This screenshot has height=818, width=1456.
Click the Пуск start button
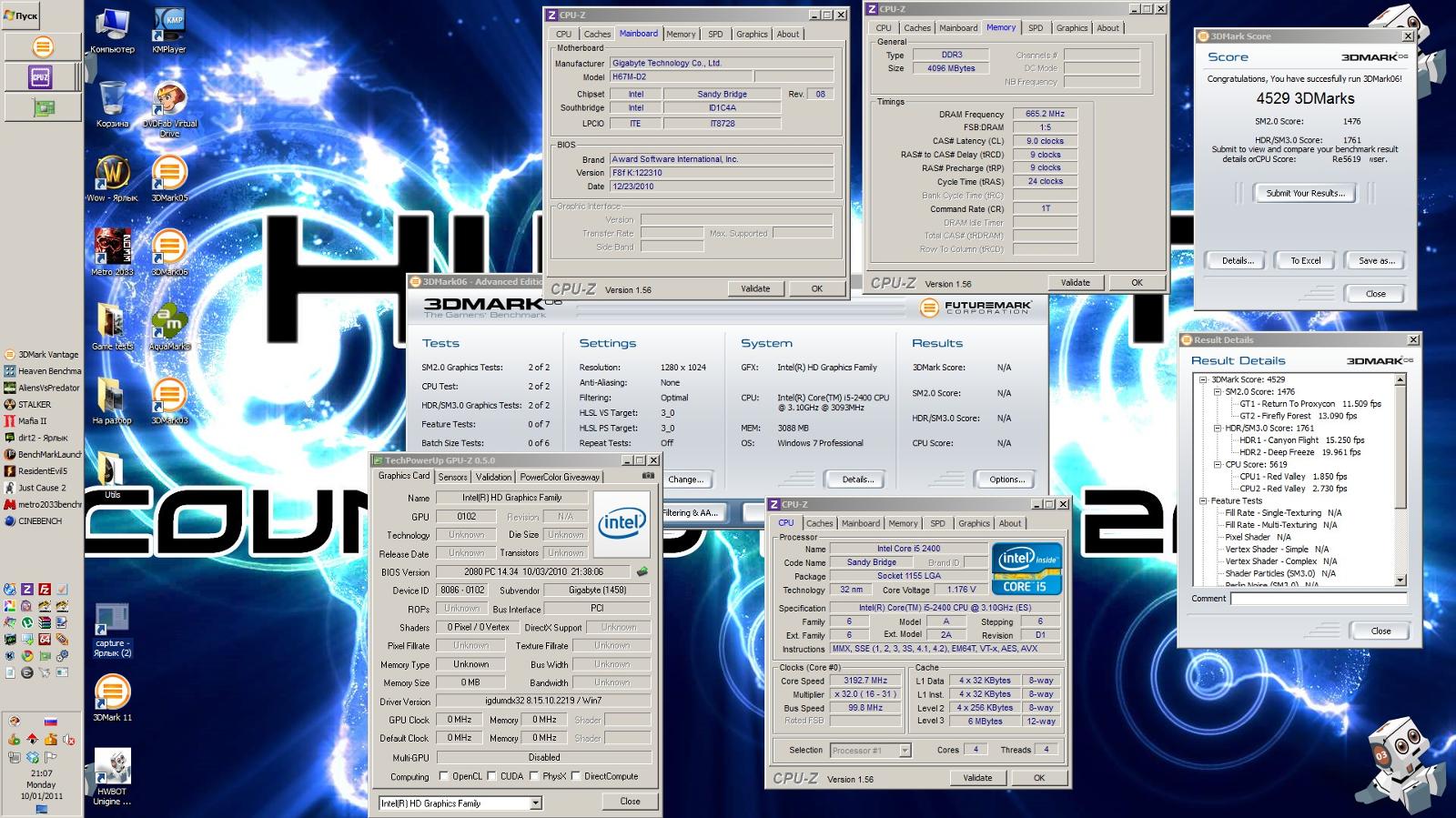tap(21, 15)
